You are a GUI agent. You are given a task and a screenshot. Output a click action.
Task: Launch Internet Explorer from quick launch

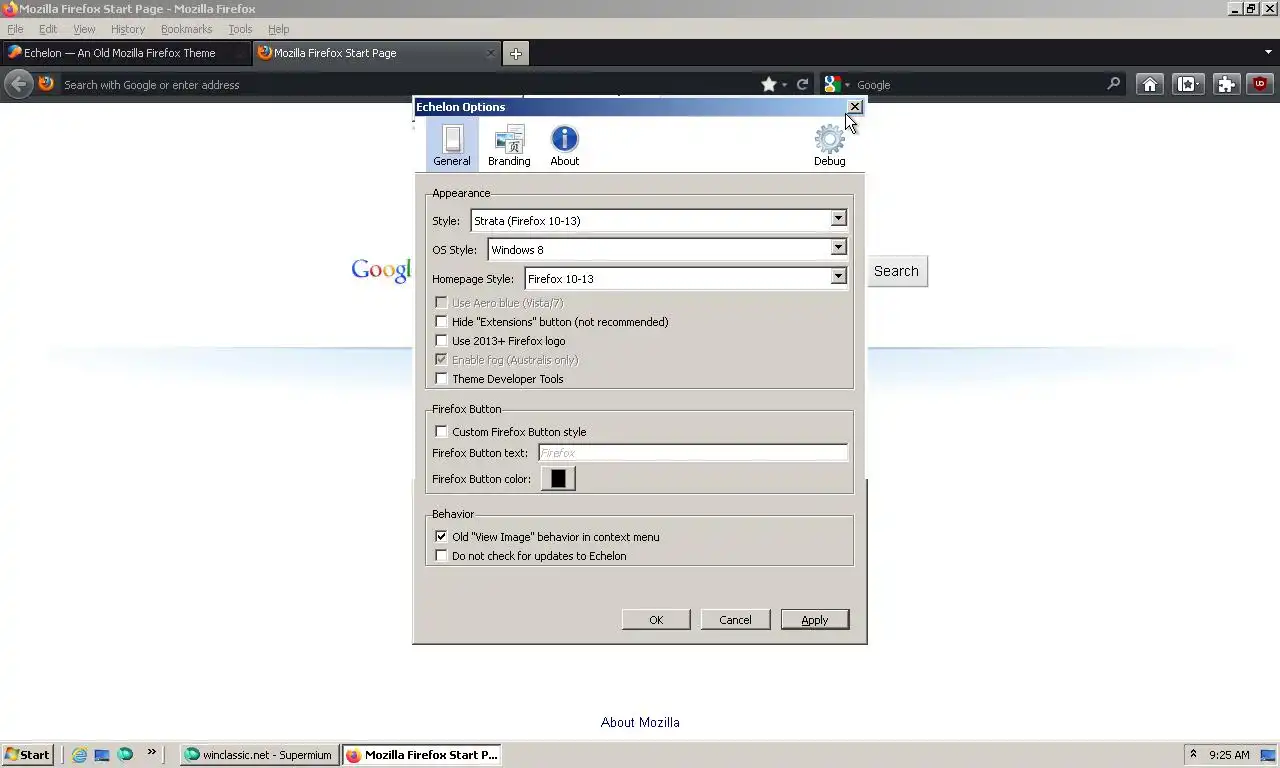click(x=79, y=755)
